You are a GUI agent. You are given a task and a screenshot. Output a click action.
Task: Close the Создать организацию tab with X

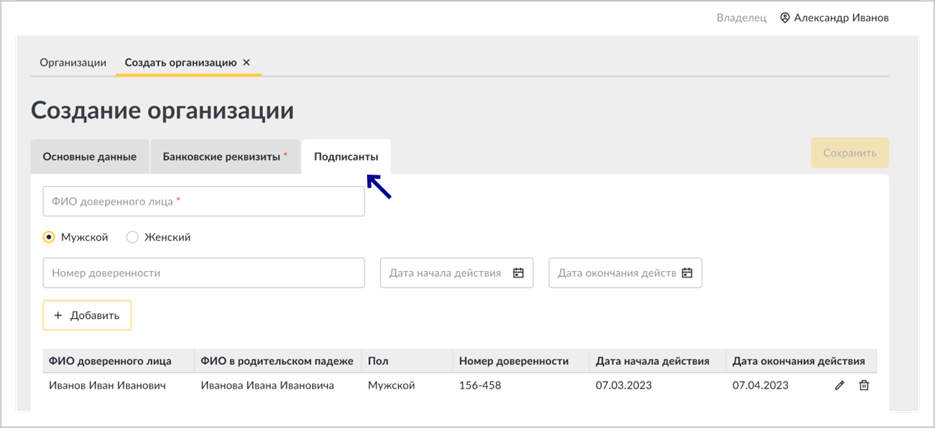[246, 63]
